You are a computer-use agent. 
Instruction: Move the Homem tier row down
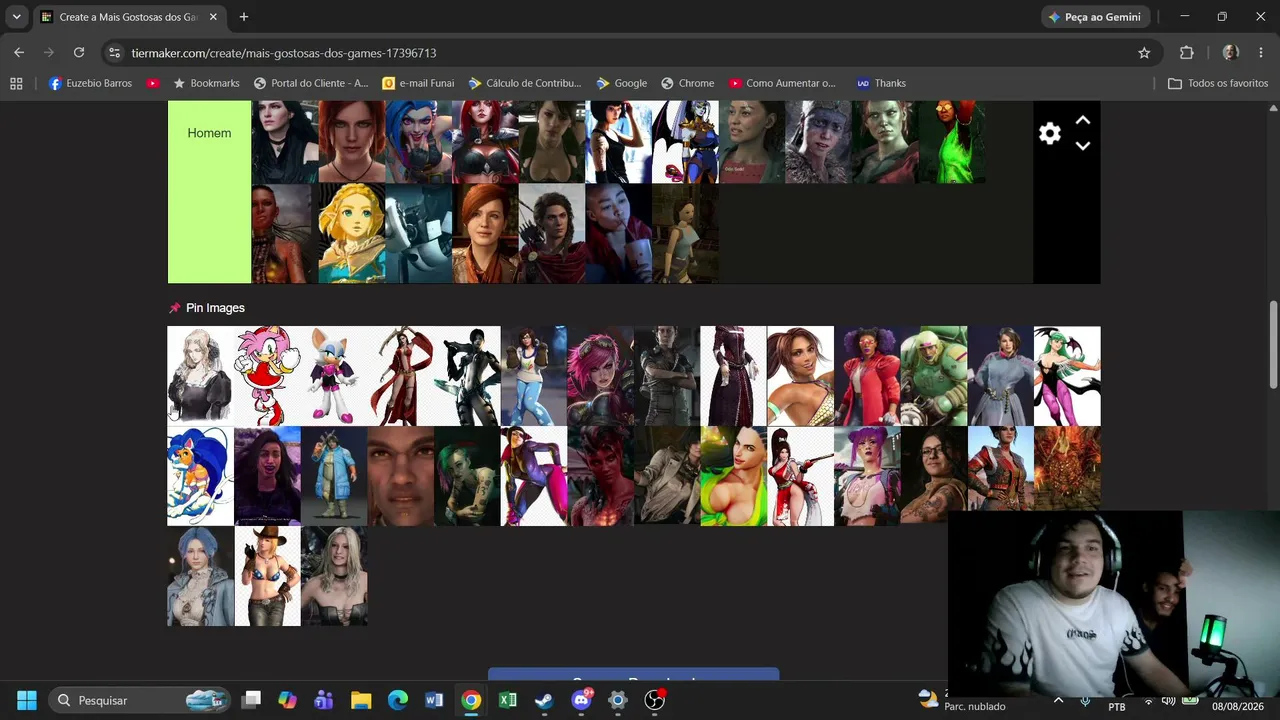click(1082, 146)
